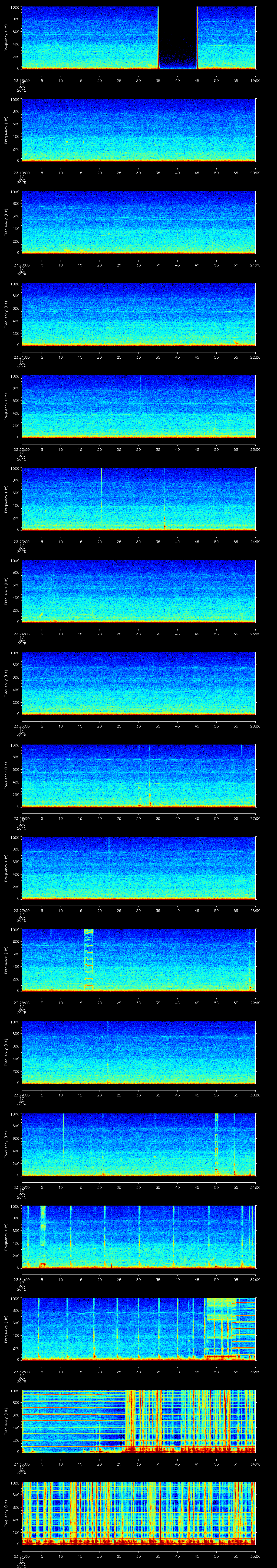Click the 23:28:00 start time label
This screenshot has width=277, height=1568.
pyautogui.click(x=21, y=1003)
